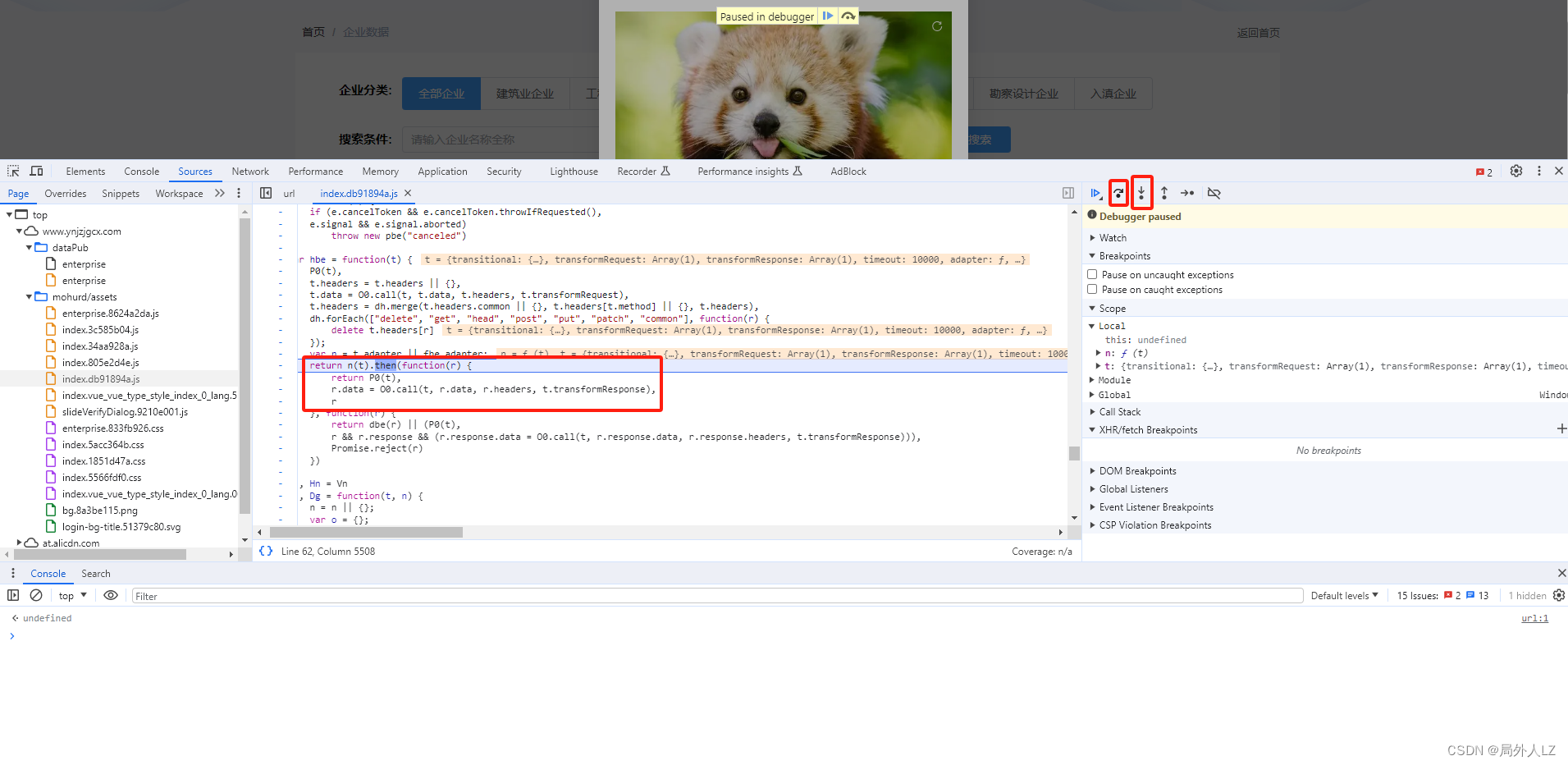Viewport: 1568px width, 765px height.
Task: Click the code editor vertical scrollbar thumb
Action: (1074, 453)
